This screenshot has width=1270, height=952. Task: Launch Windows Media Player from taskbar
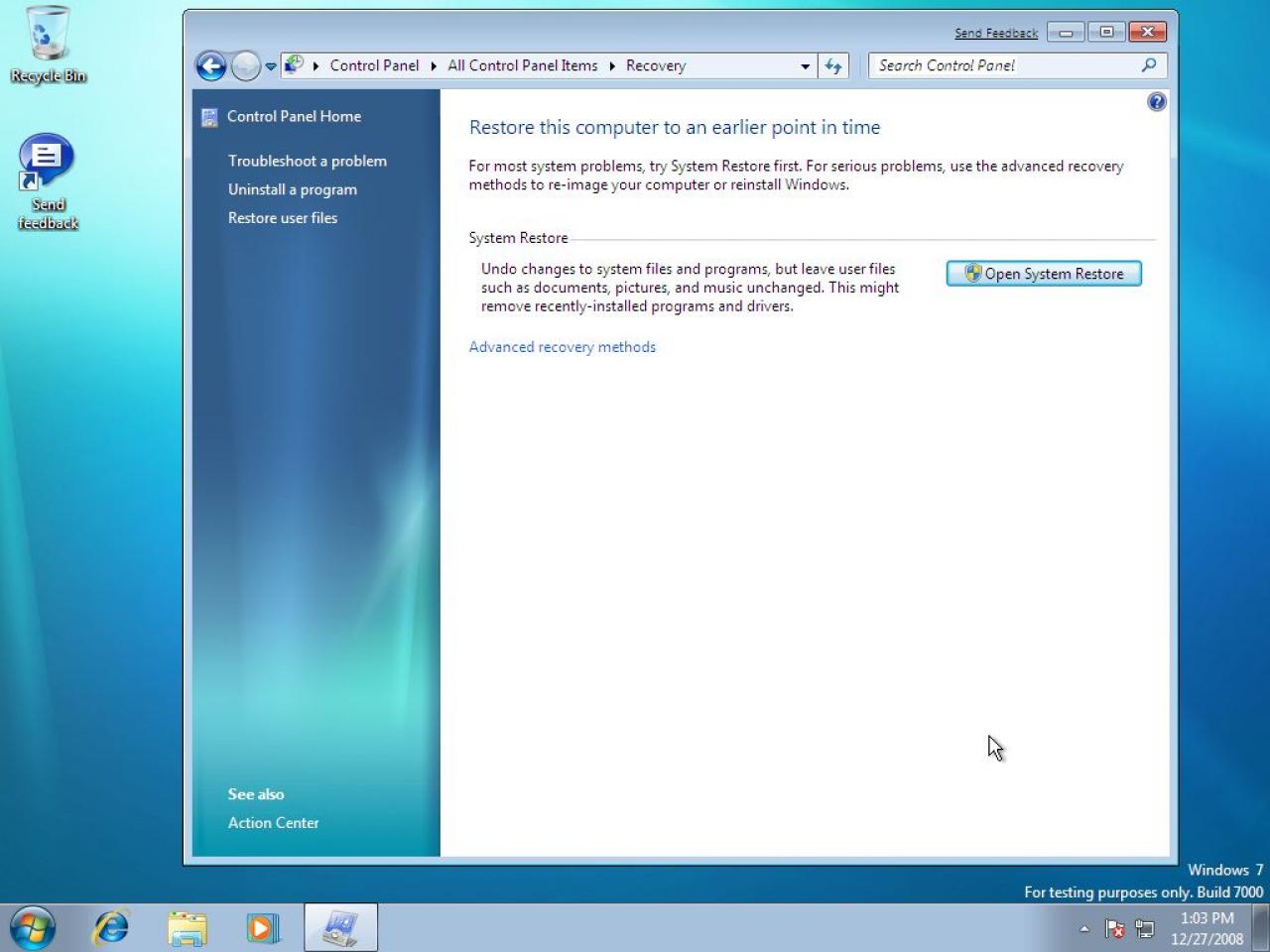click(263, 928)
